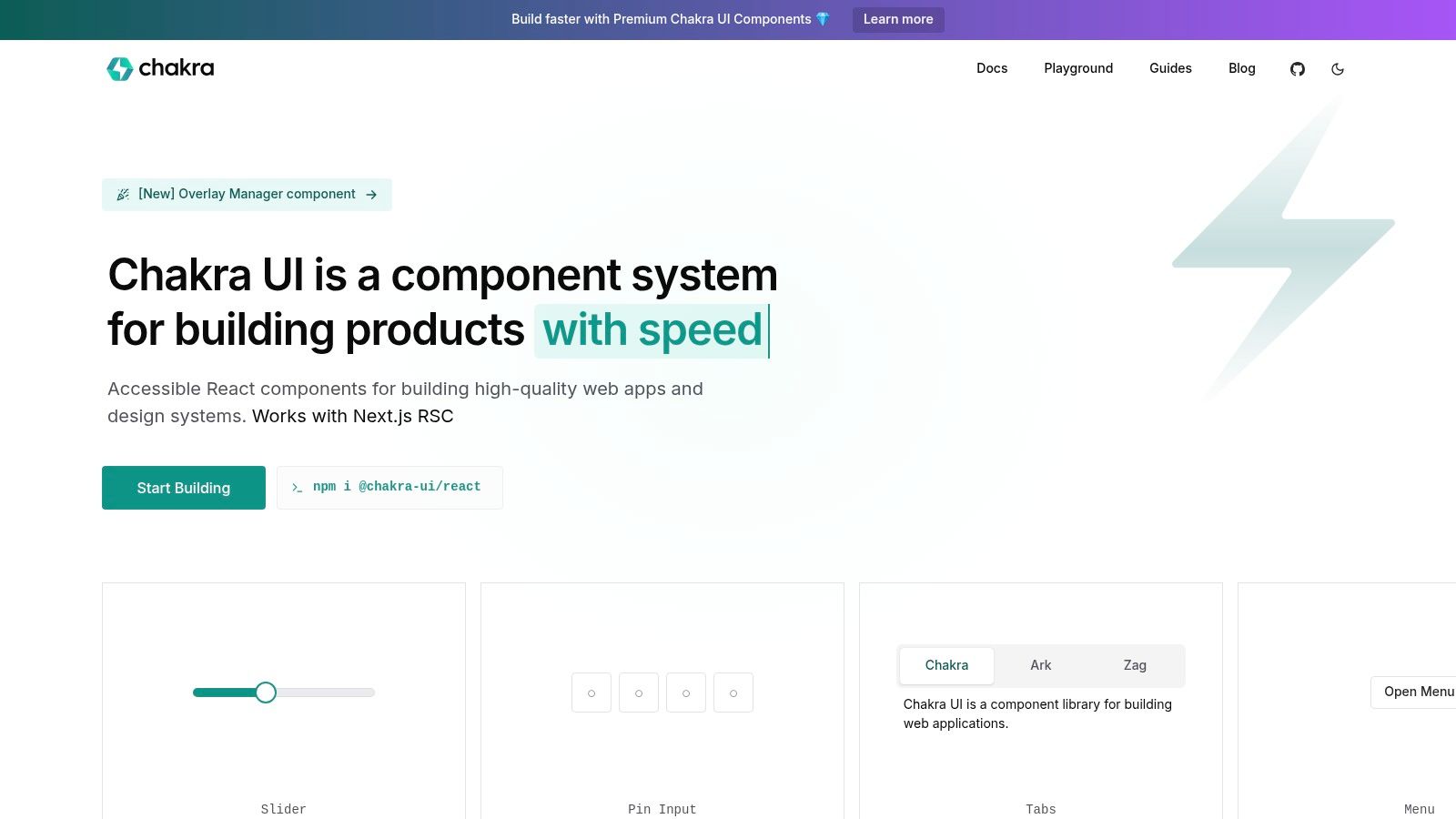Open the Overlay Manager component announcement

247,195
